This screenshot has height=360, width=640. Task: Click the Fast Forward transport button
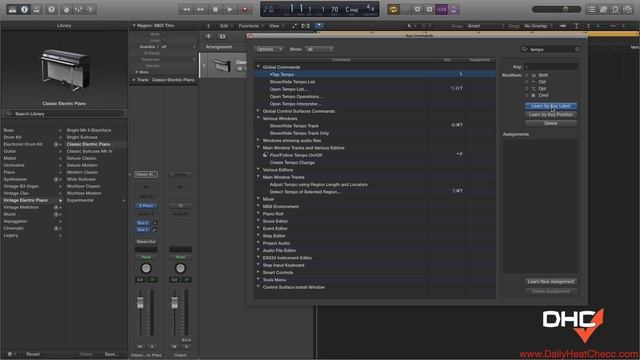click(x=201, y=9)
